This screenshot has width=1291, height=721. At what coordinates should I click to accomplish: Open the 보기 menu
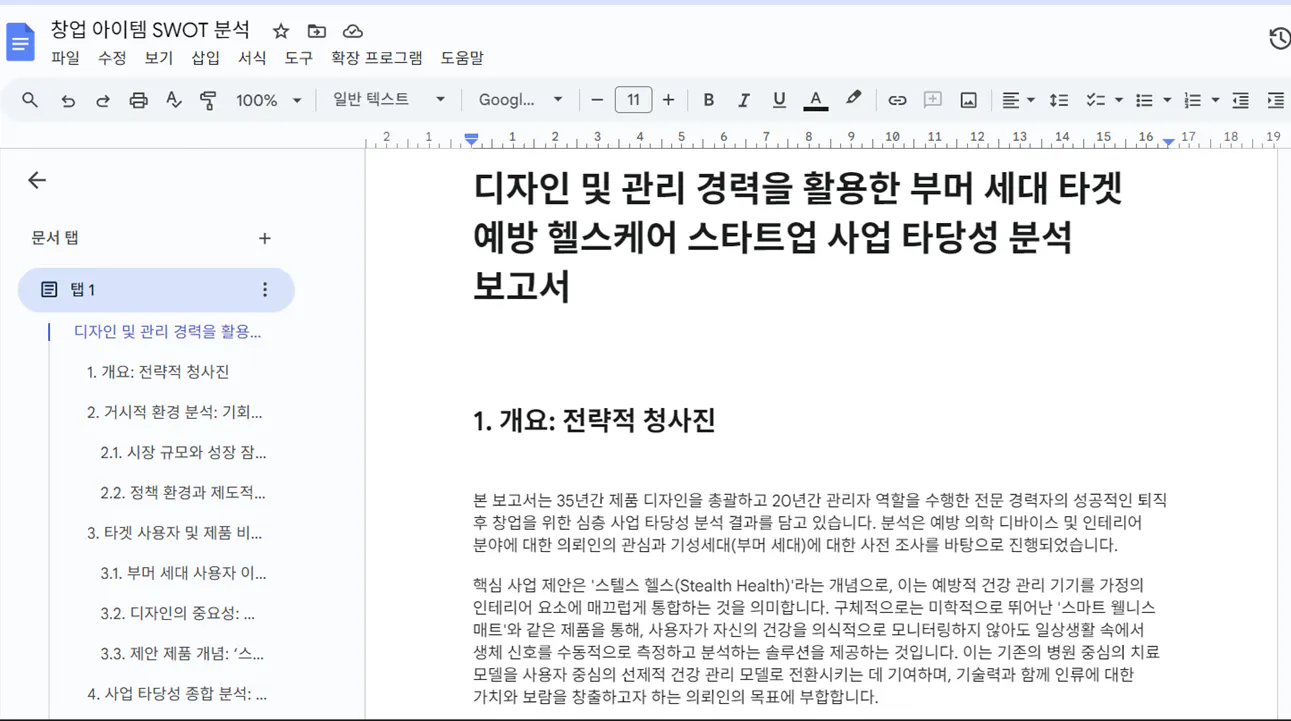tap(158, 58)
